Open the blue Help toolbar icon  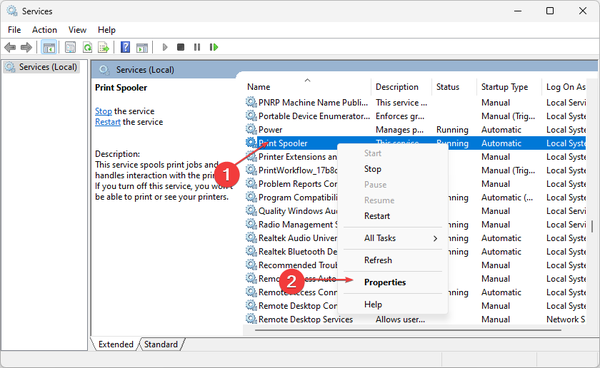125,47
